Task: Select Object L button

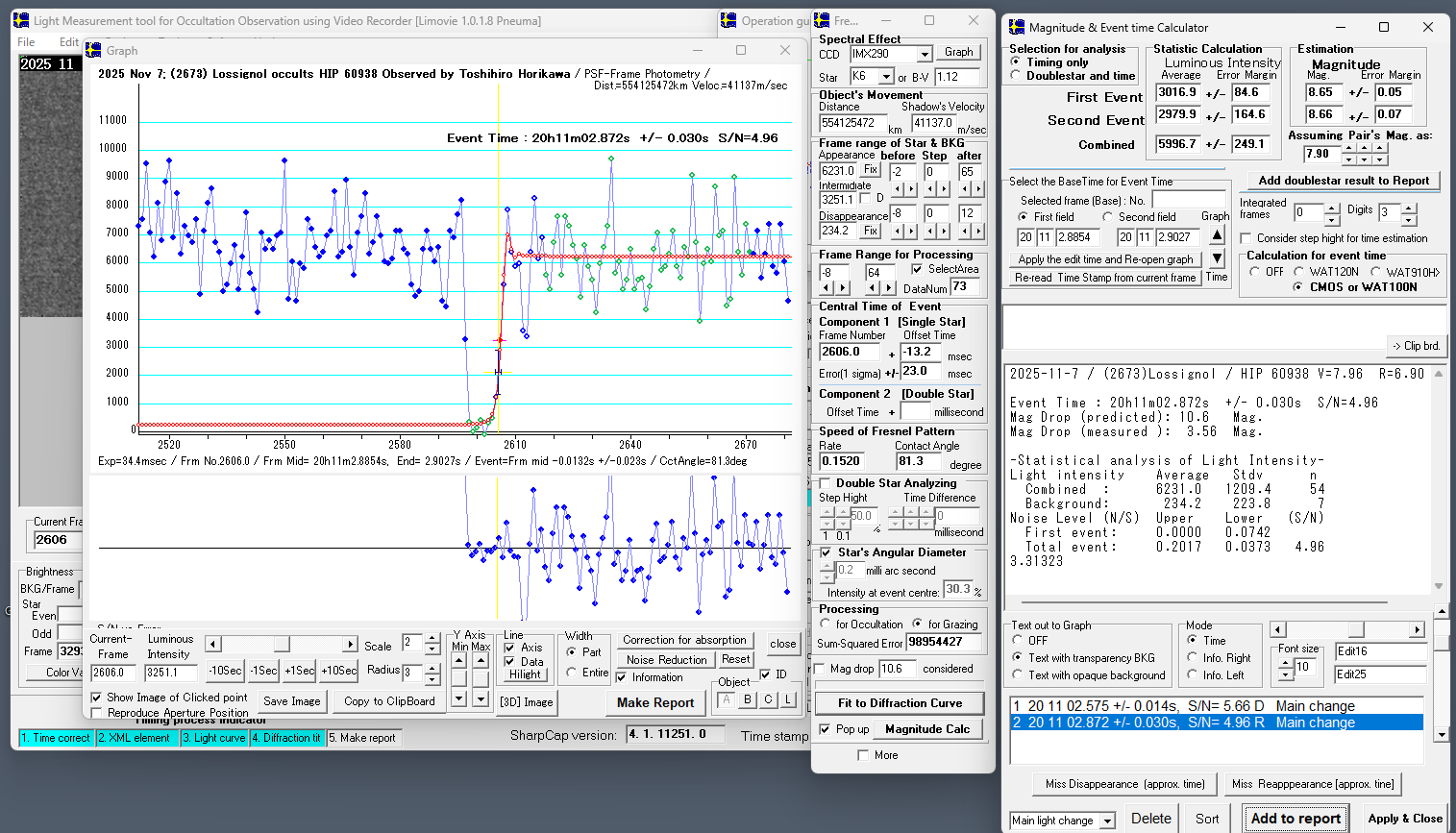Action: (x=789, y=699)
